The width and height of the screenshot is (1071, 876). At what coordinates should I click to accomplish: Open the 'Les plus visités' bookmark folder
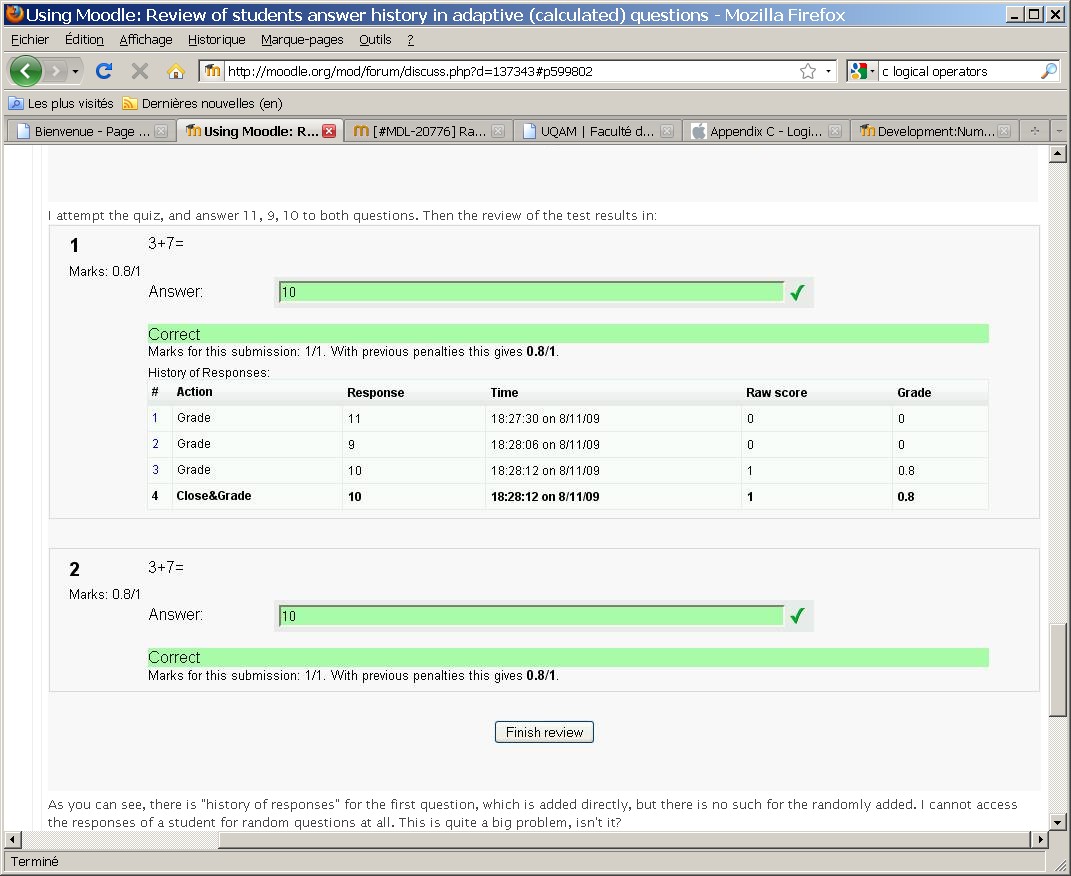click(x=61, y=103)
